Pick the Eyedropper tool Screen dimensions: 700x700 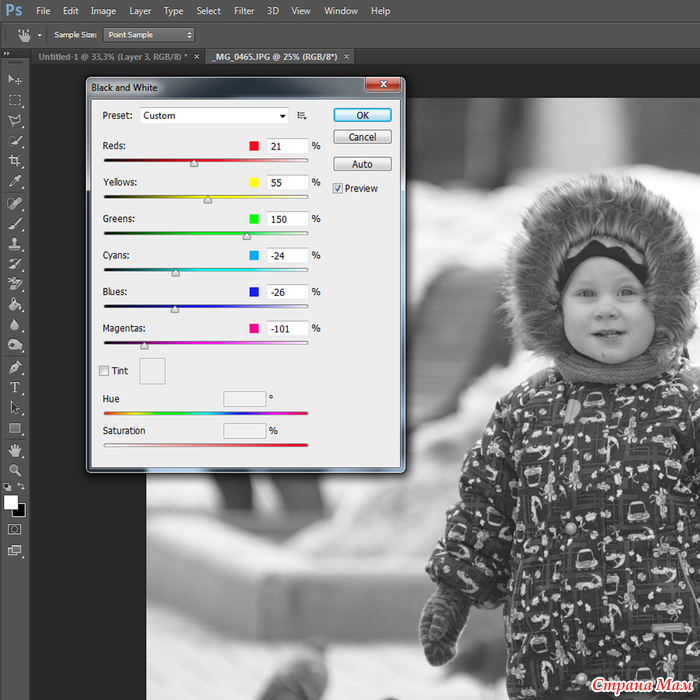(15, 182)
